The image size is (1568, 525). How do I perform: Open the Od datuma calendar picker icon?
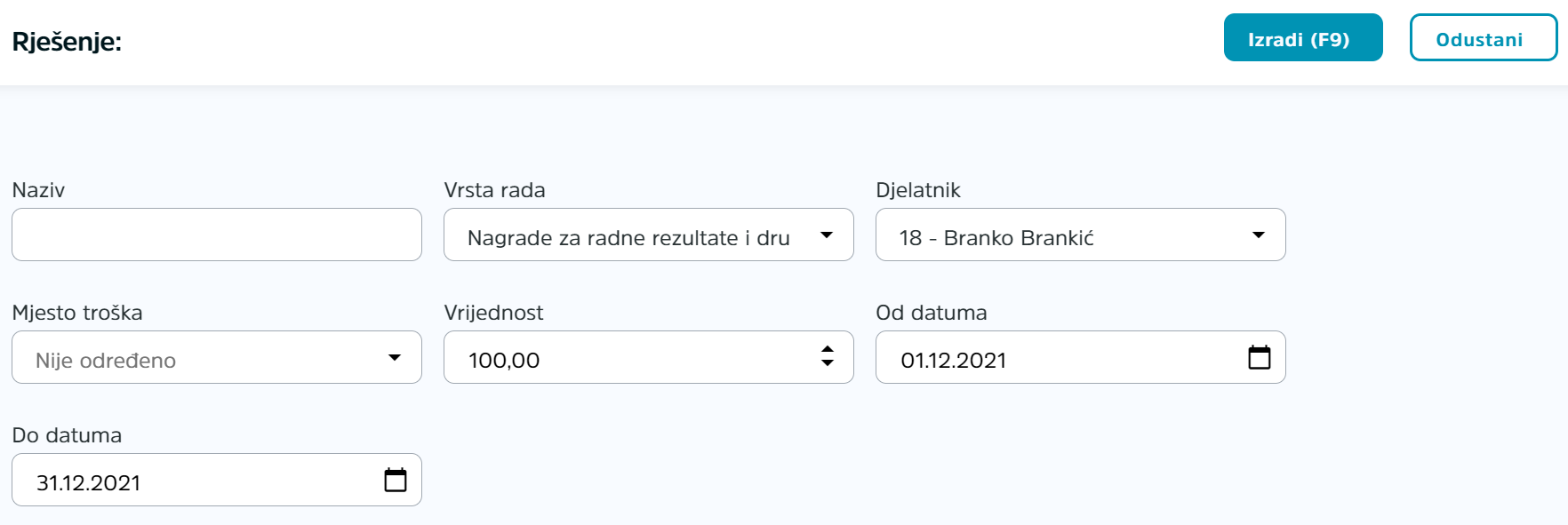coord(1260,357)
